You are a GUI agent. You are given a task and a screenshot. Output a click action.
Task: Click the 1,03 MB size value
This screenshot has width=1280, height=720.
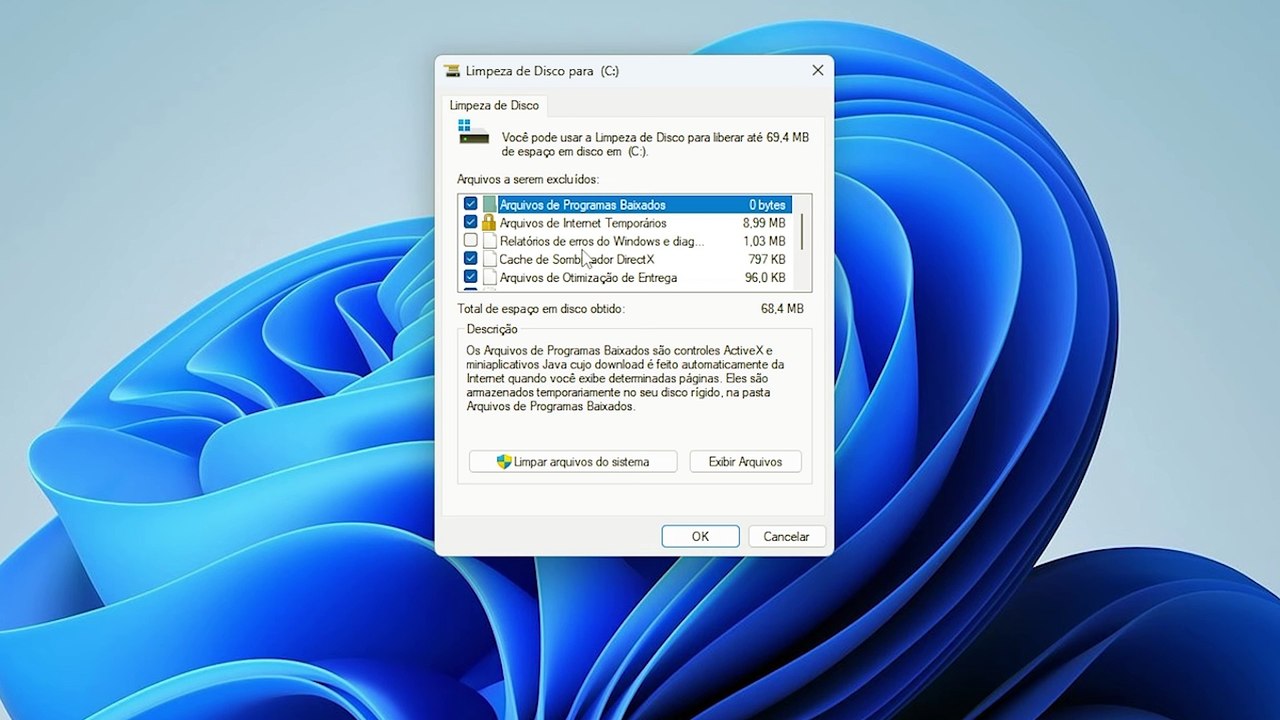click(764, 241)
